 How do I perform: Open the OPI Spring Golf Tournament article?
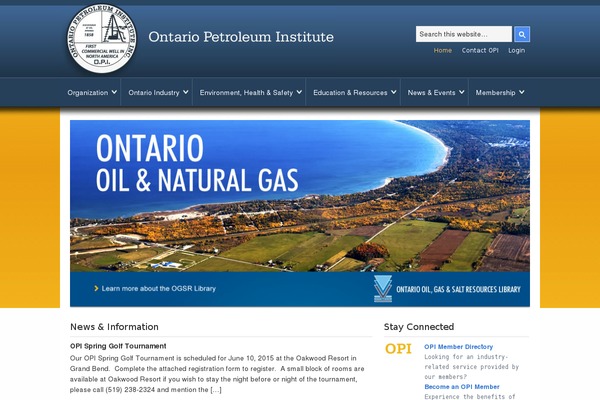coord(118,346)
